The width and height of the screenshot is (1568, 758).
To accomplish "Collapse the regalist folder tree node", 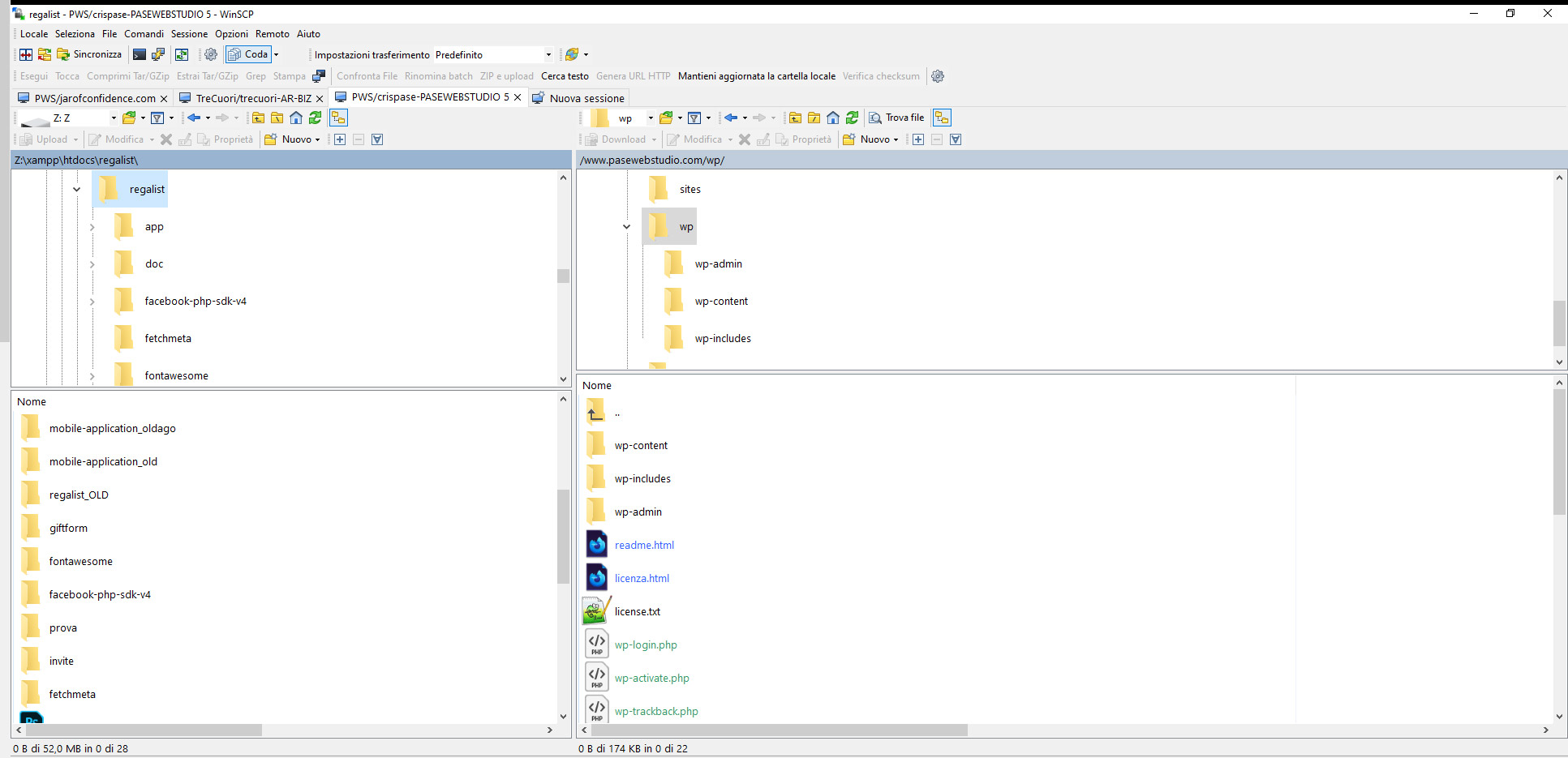I will (77, 190).
